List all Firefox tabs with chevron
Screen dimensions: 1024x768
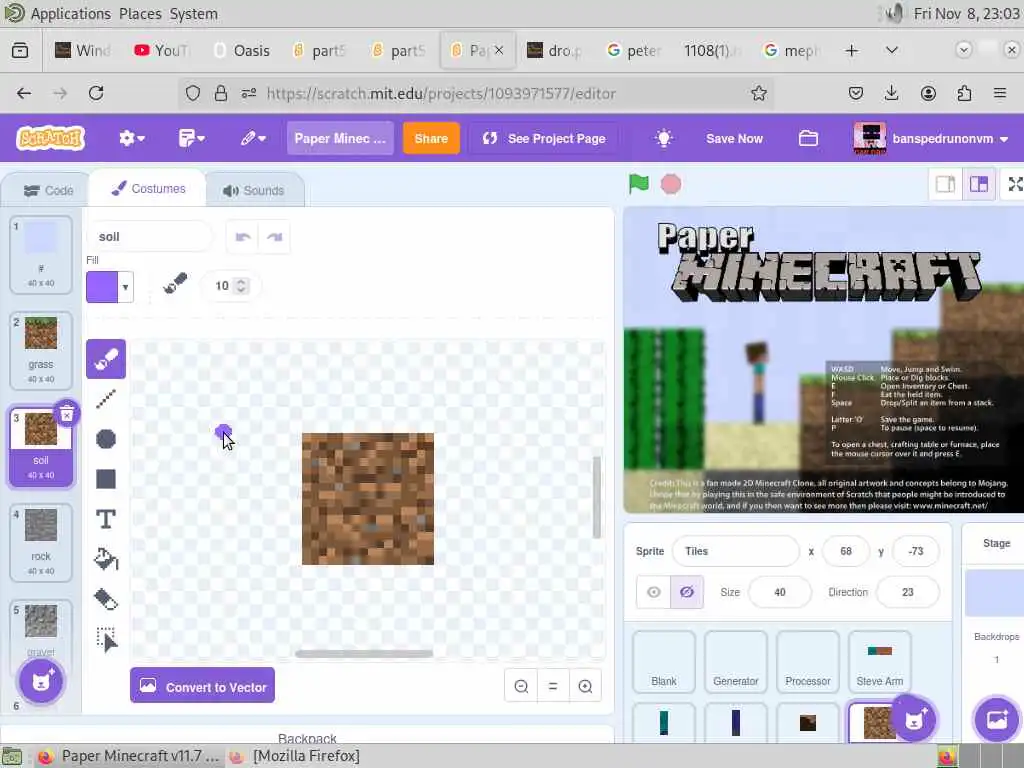891,50
